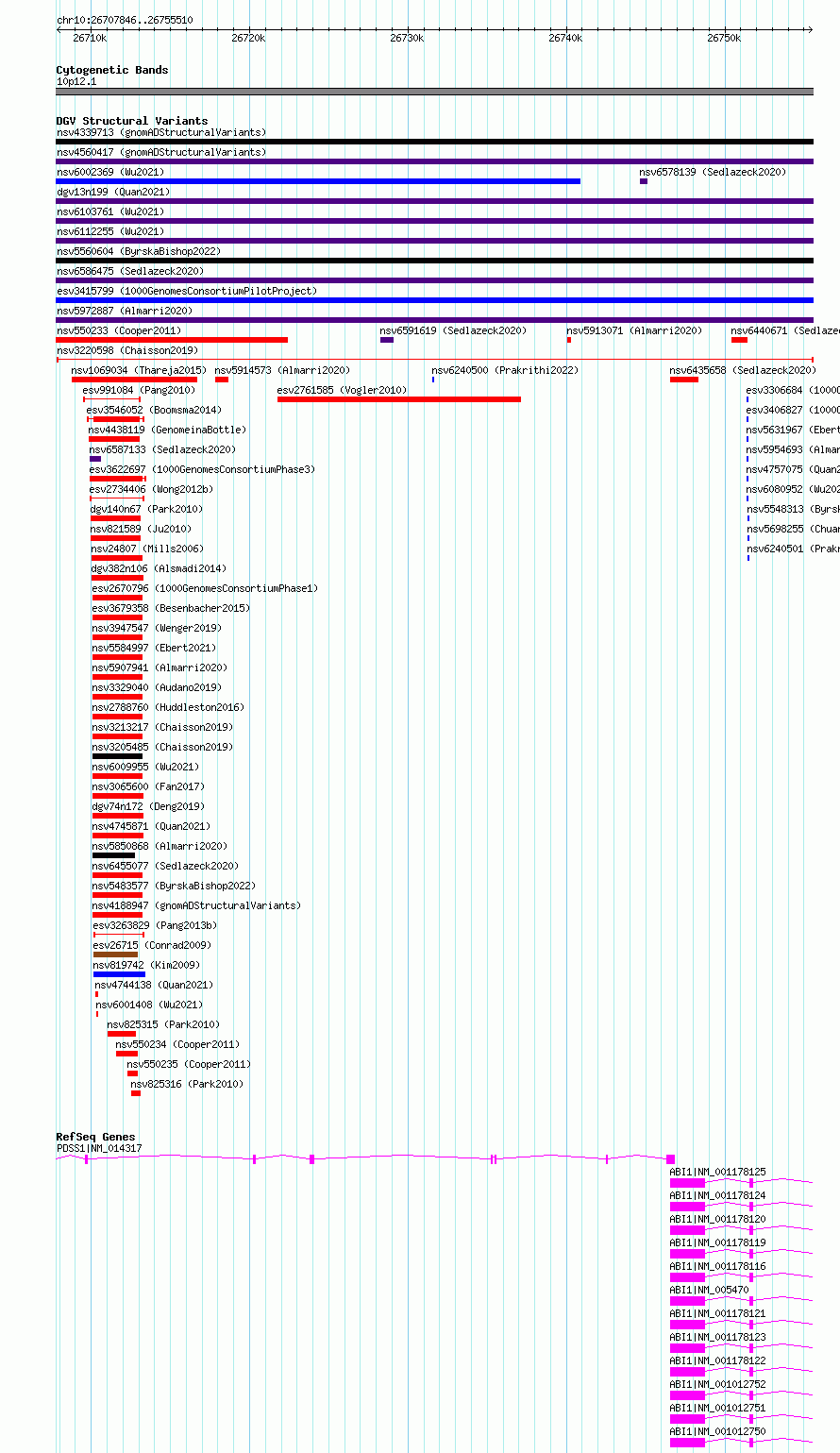Screen dimensions: 840x1453
Task: Click nsv4188947 gnomADStructuralVariants label
Action: (196, 905)
